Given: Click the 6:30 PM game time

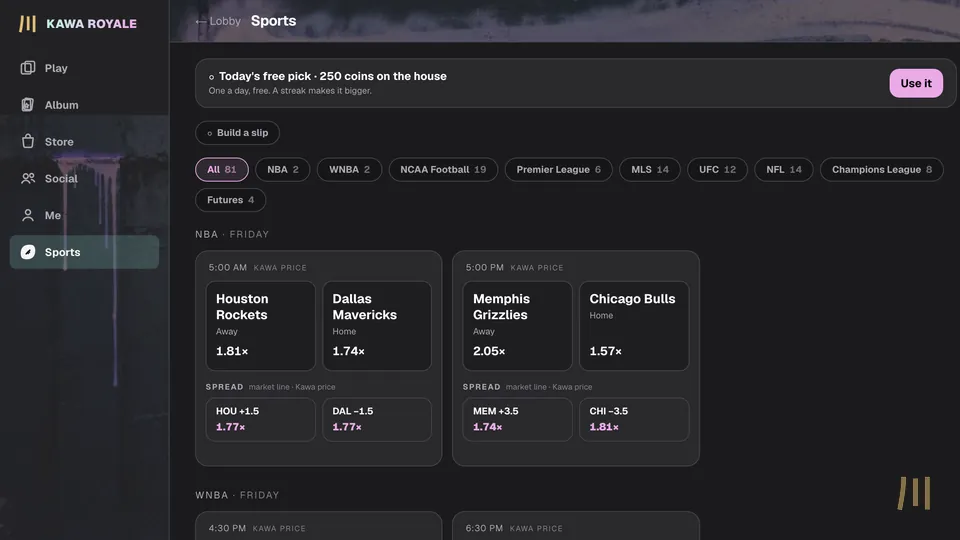Looking at the screenshot, I should [484, 528].
